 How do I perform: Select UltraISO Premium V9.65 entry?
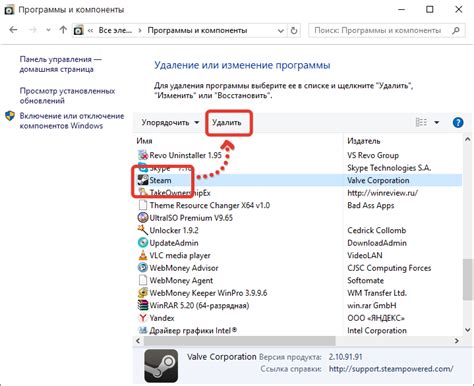(191, 218)
